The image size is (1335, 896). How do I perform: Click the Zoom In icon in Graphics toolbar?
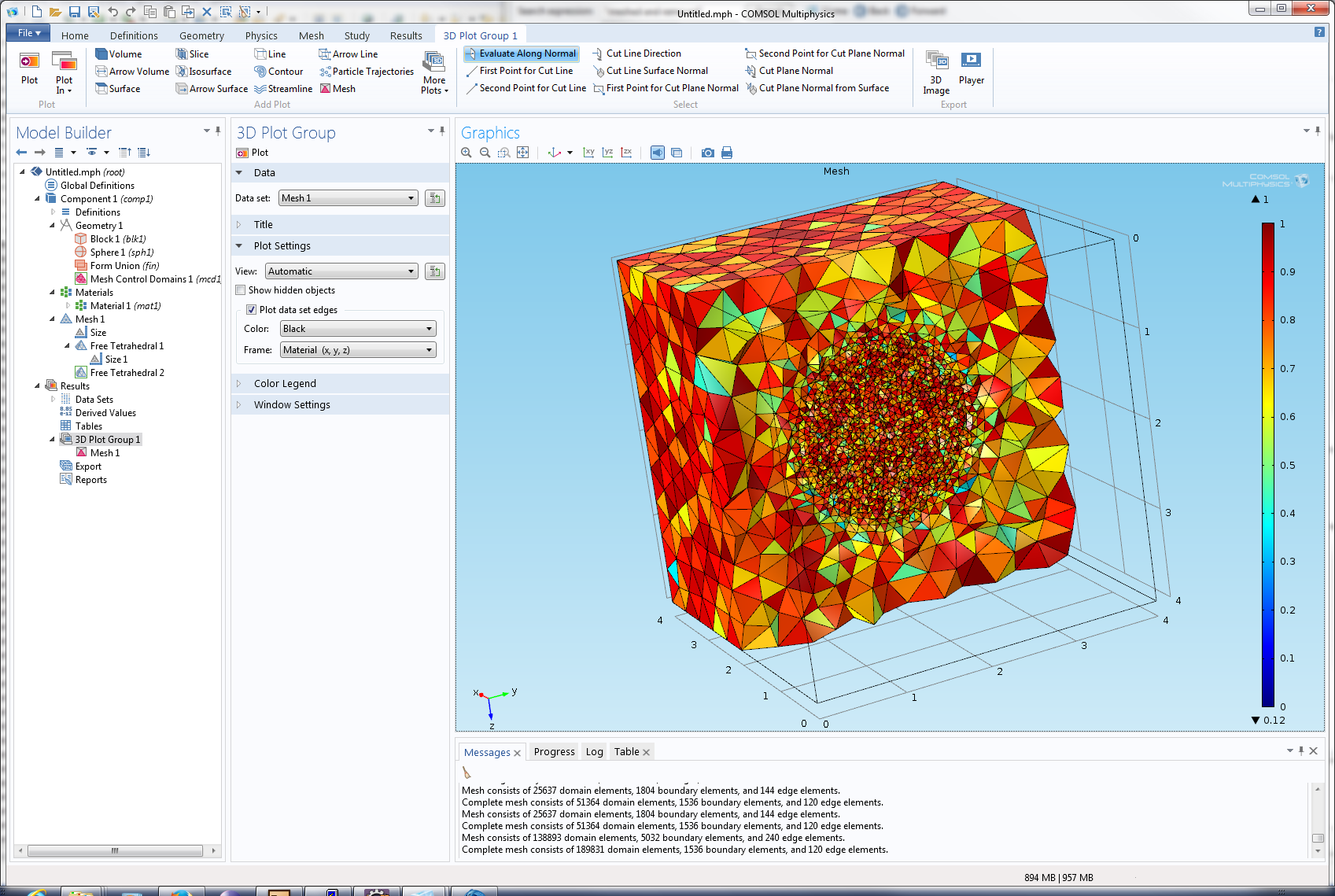point(467,153)
